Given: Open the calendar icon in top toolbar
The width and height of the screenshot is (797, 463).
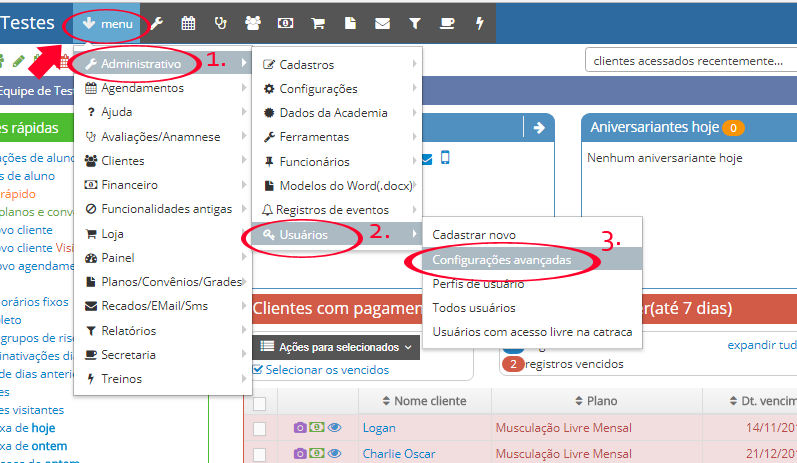Looking at the screenshot, I should (188, 23).
